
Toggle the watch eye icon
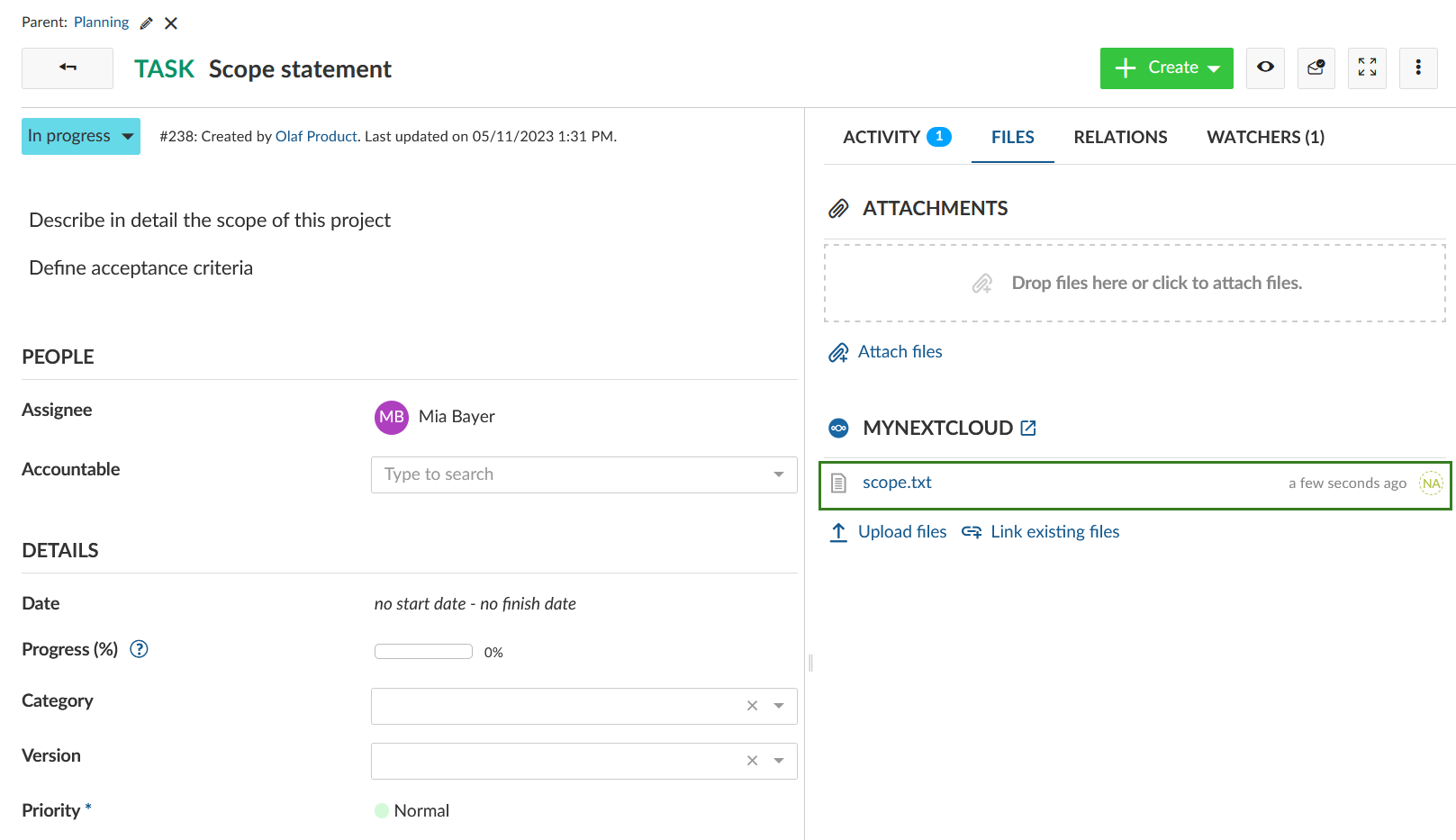pyautogui.click(x=1265, y=68)
